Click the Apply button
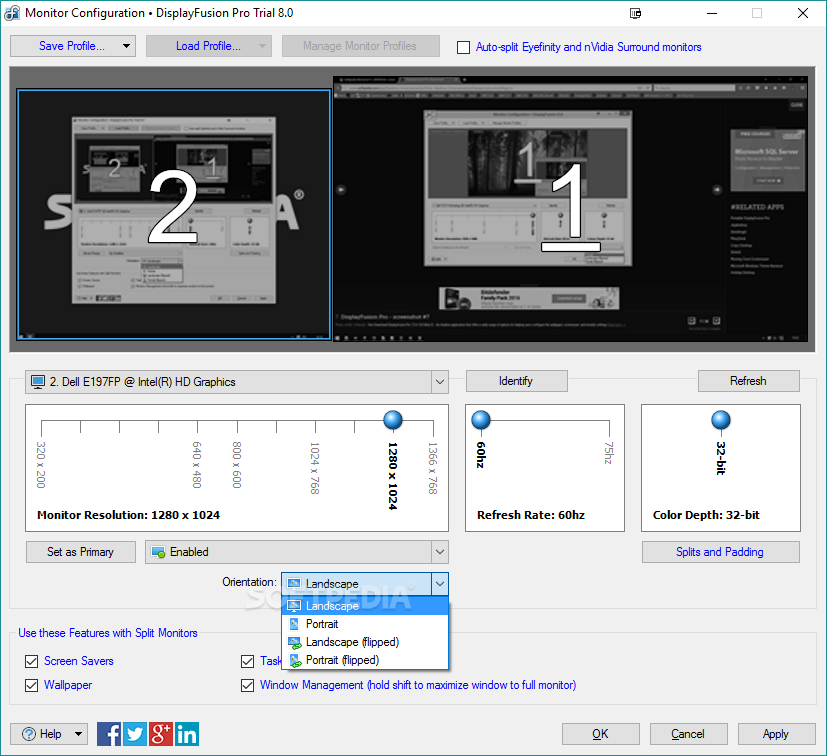The image size is (827, 756). (776, 734)
